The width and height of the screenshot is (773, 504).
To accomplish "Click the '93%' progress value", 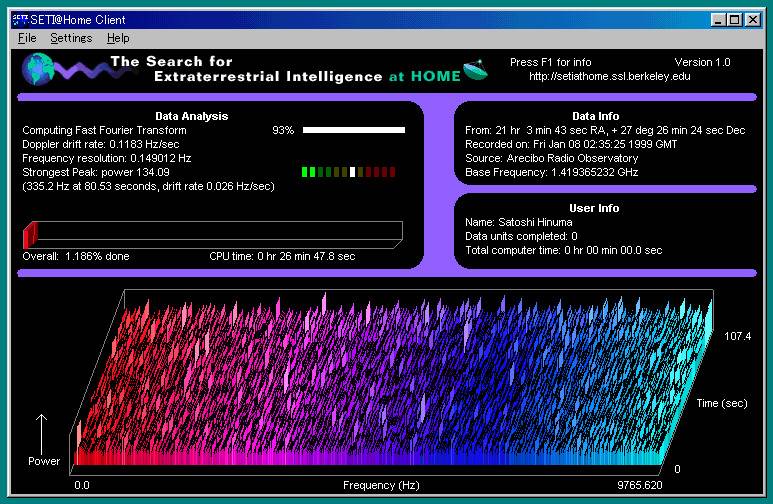I will tap(283, 130).
